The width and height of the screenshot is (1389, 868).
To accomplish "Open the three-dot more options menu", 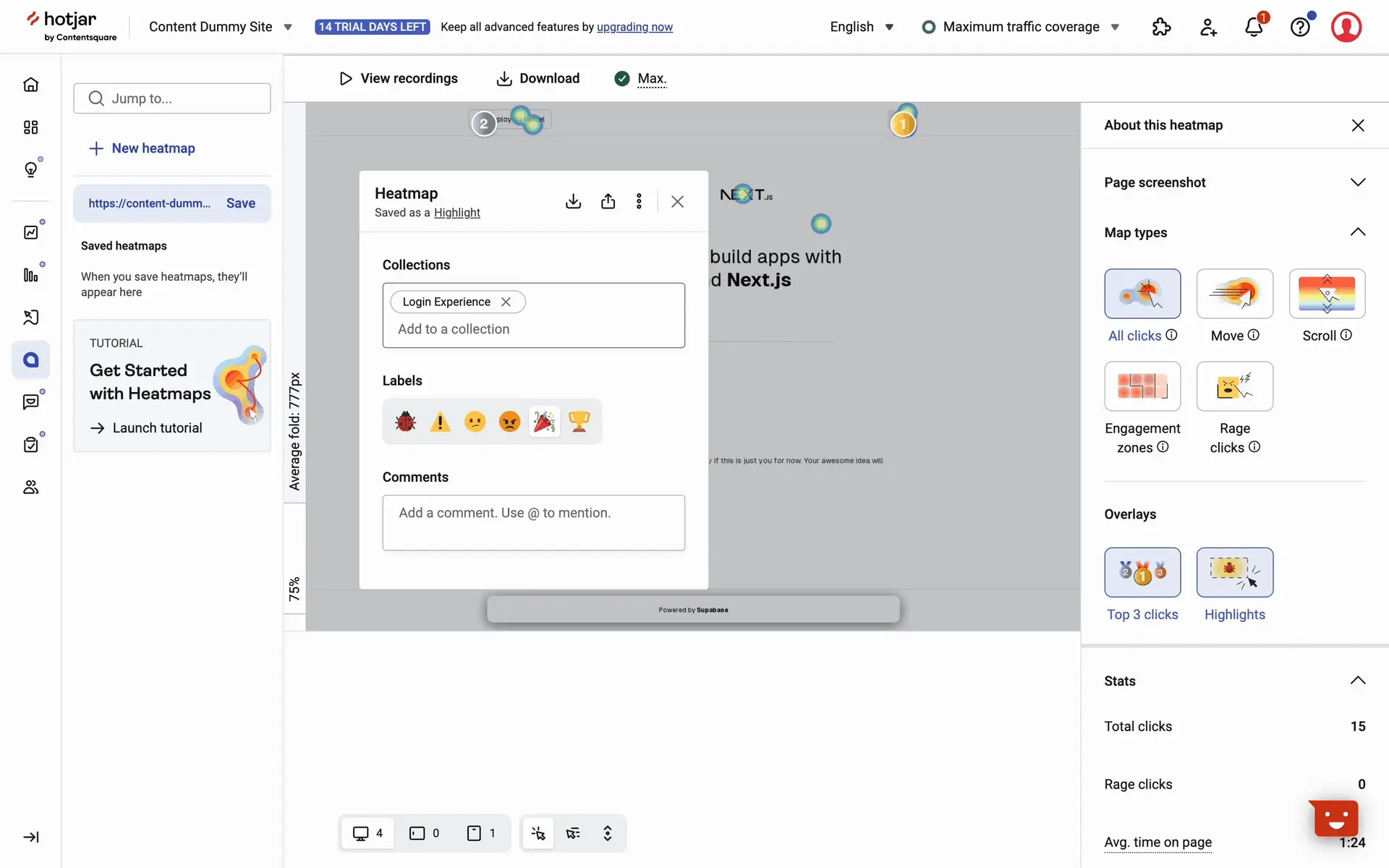I will tap(639, 201).
